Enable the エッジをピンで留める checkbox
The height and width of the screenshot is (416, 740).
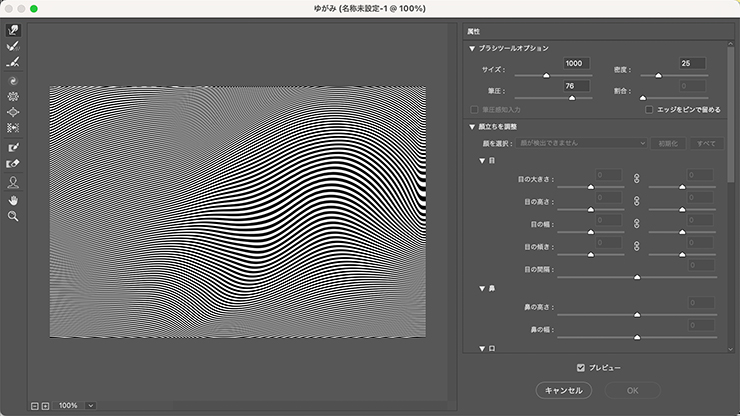pyautogui.click(x=649, y=109)
